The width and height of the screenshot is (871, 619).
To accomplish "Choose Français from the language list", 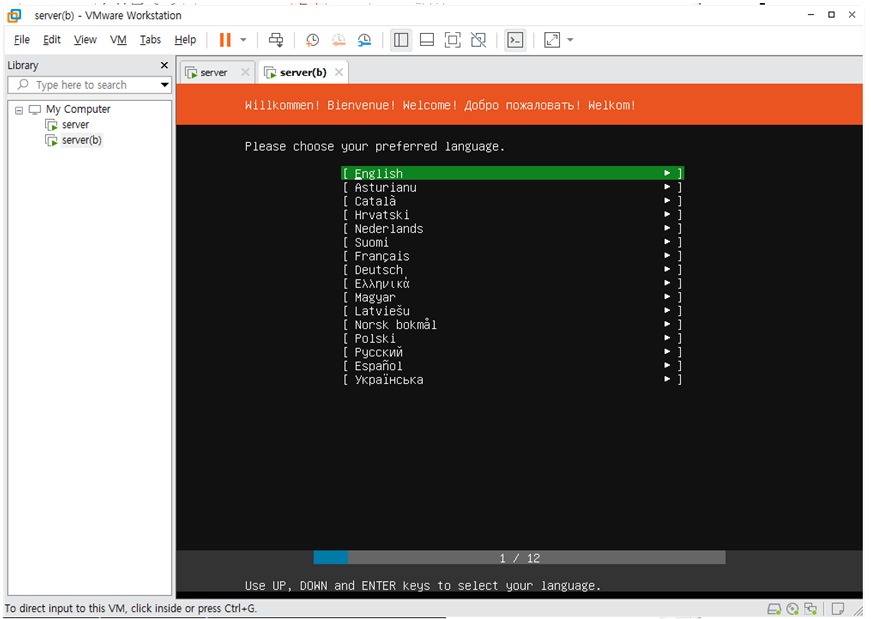I will point(512,256).
